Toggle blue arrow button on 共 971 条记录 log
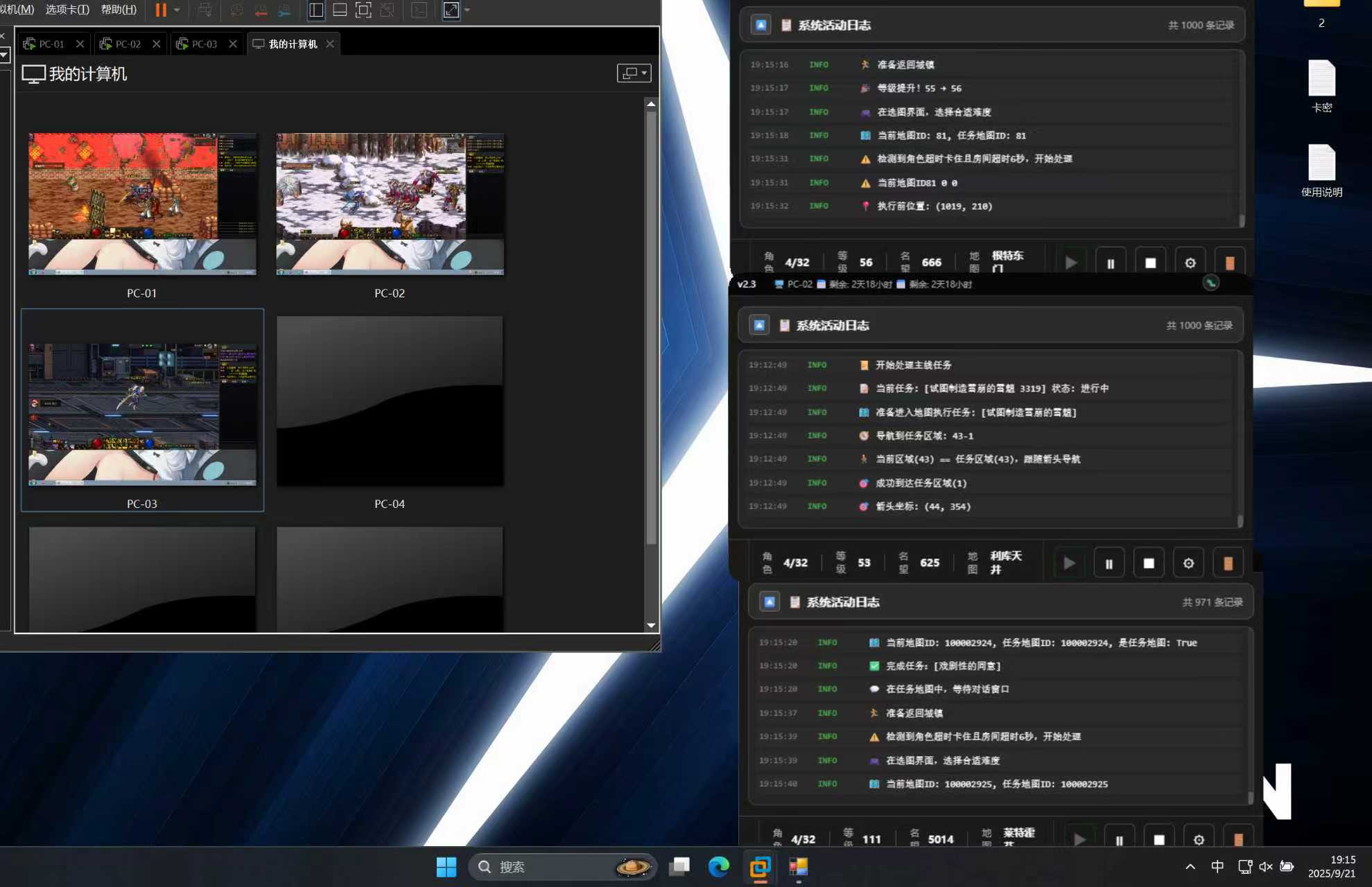 click(770, 602)
